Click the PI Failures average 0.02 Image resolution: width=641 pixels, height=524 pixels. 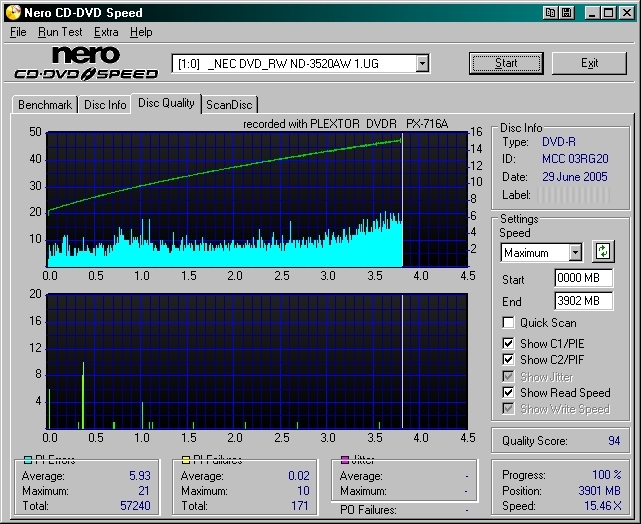pyautogui.click(x=299, y=476)
